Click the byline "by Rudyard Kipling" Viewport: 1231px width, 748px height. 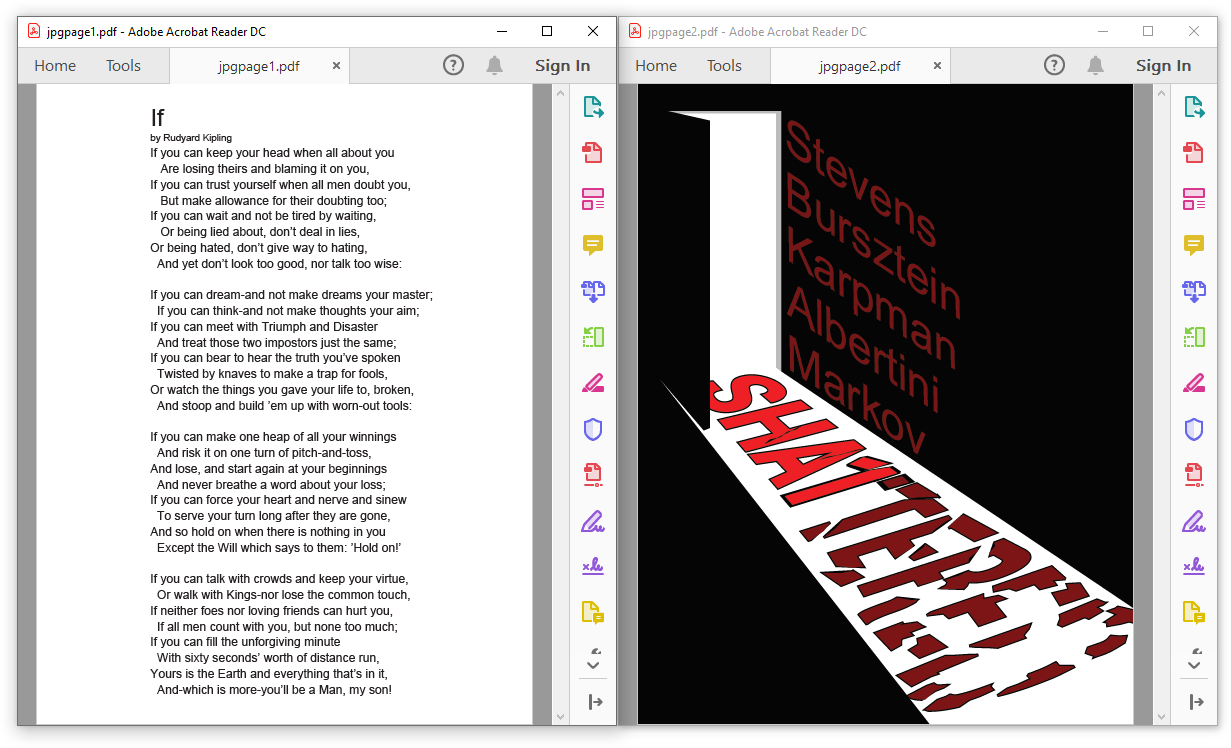(191, 138)
